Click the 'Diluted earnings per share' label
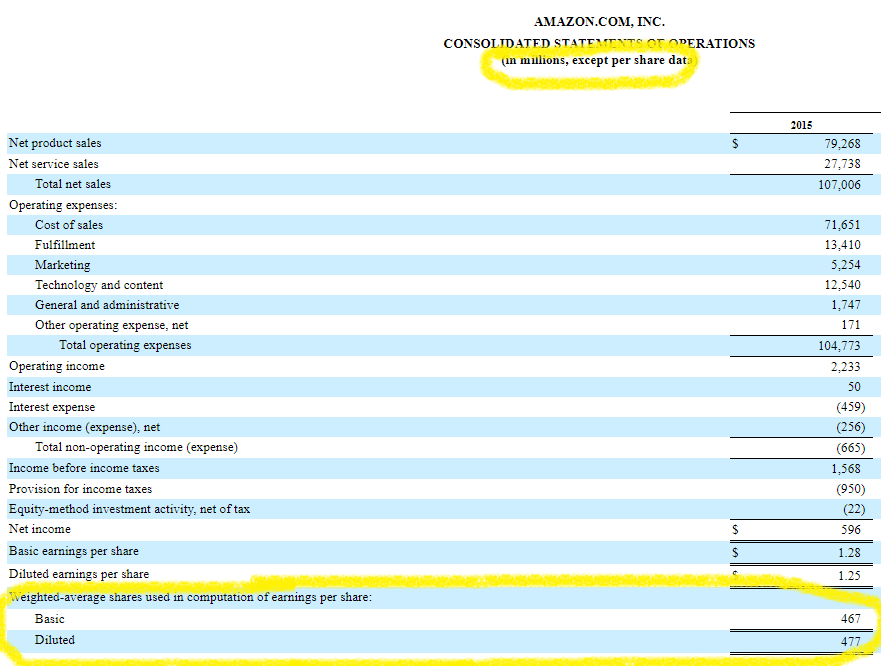The width and height of the screenshot is (881, 666). 79,574
